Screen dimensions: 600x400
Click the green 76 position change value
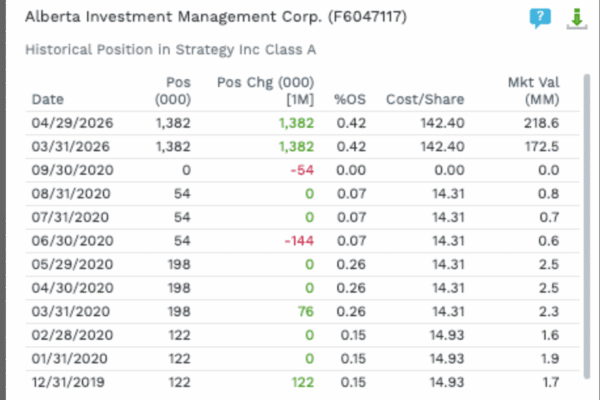click(306, 312)
